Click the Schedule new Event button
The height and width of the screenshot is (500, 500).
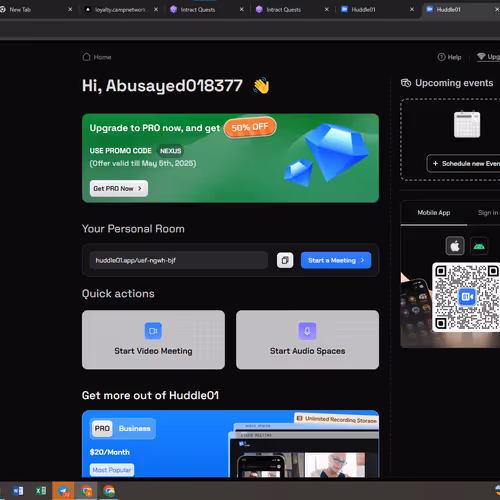point(463,163)
